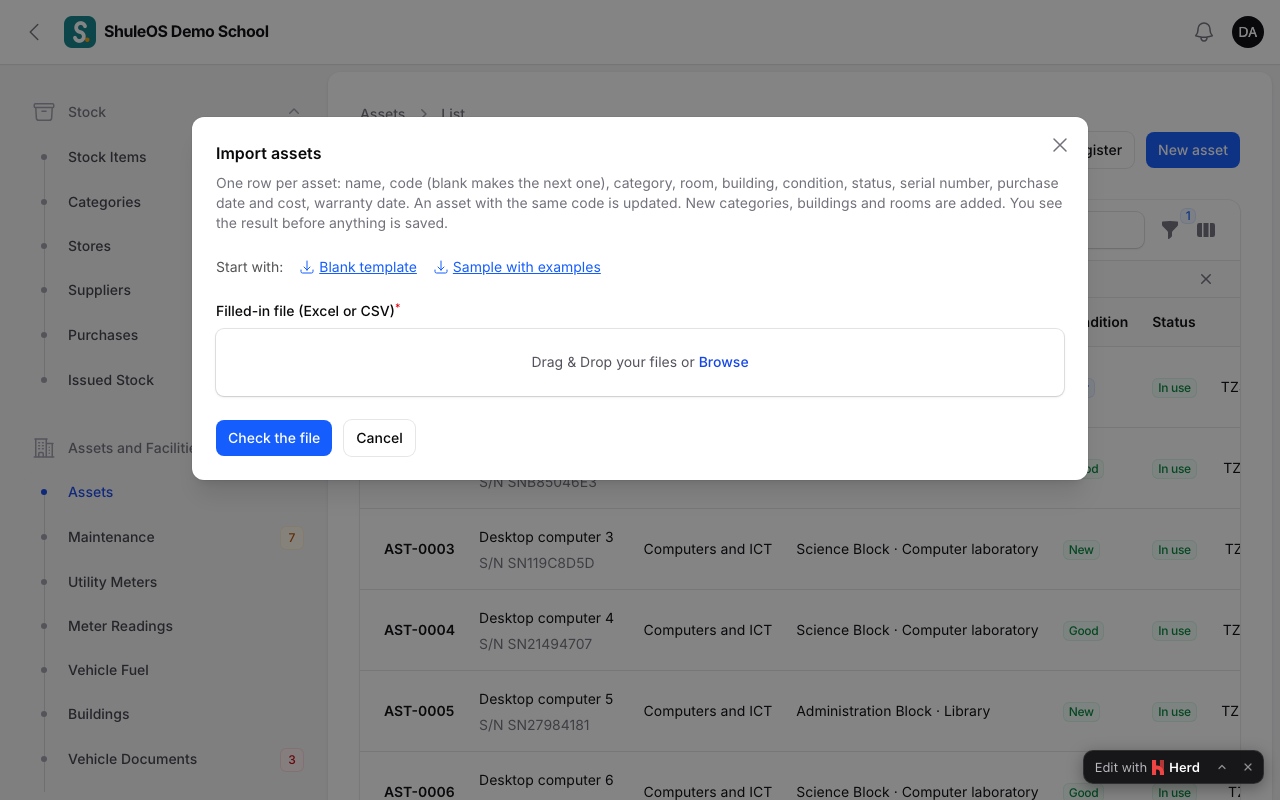This screenshot has height=800, width=1280.
Task: Click the Herd logo in the Edit bar
Action: tap(1158, 767)
